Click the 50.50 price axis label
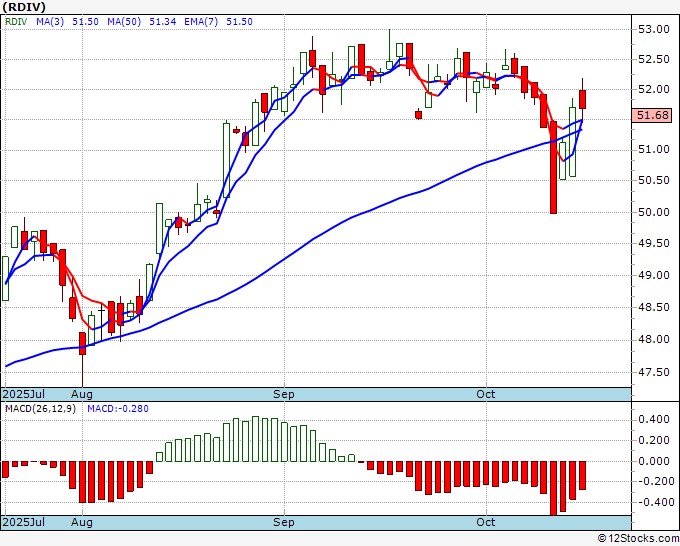Image resolution: width=680 pixels, height=546 pixels. pyautogui.click(x=654, y=180)
